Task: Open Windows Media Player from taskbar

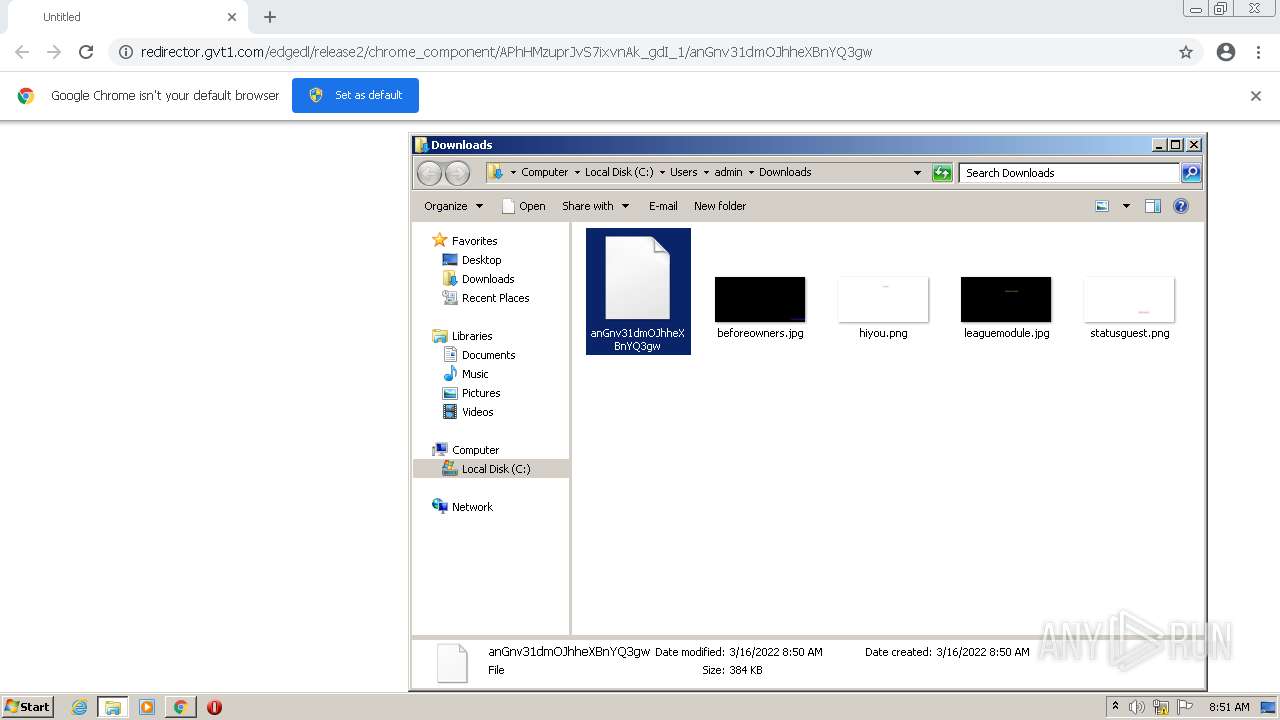Action: click(146, 707)
